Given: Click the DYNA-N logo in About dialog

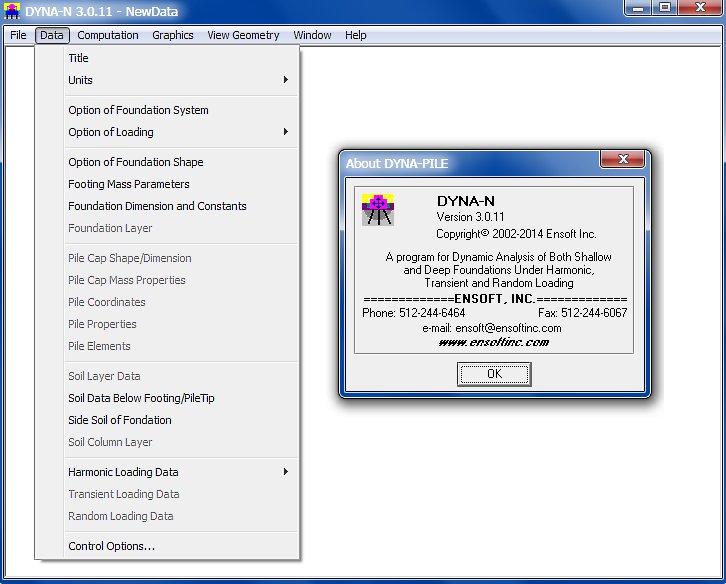Looking at the screenshot, I should 378,209.
